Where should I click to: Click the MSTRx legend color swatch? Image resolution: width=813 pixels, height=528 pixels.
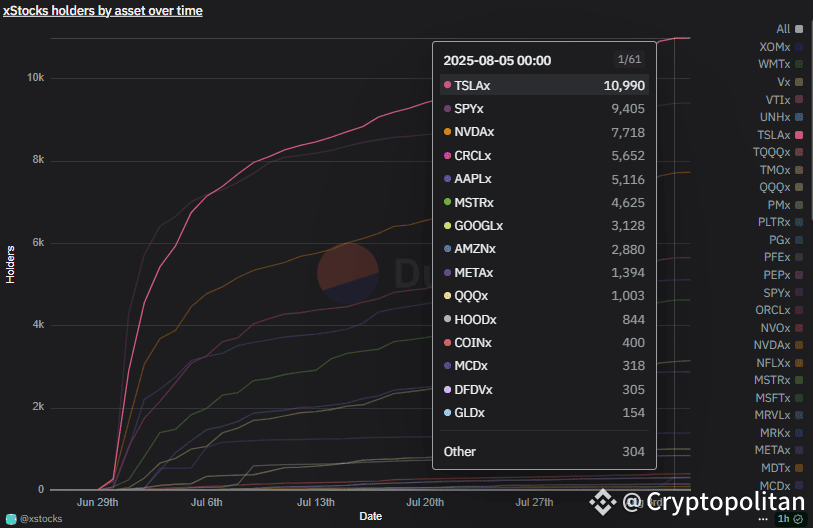[799, 380]
